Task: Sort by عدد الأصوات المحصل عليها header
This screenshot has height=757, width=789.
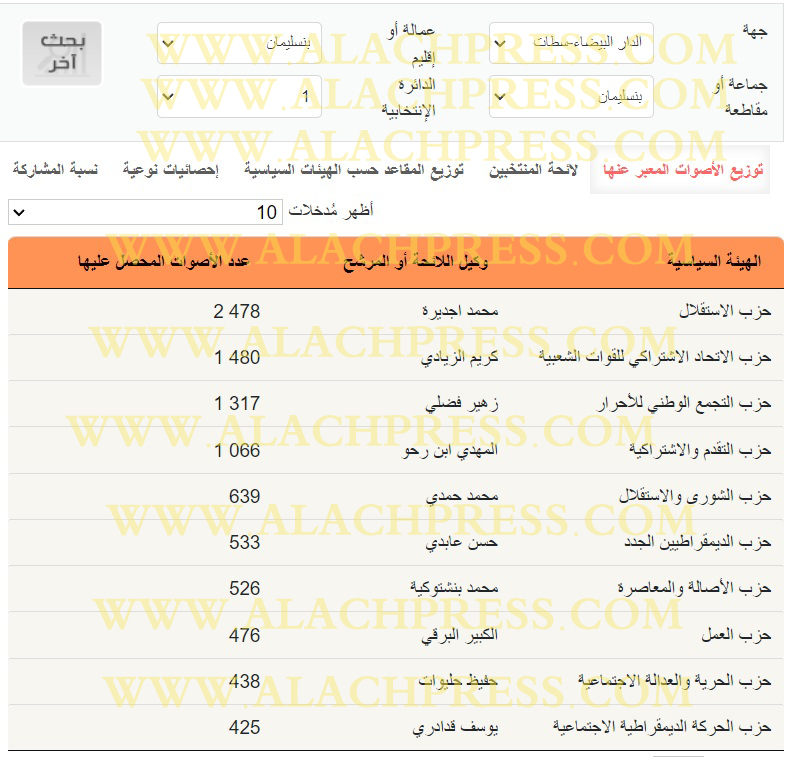Action: pyautogui.click(x=164, y=262)
